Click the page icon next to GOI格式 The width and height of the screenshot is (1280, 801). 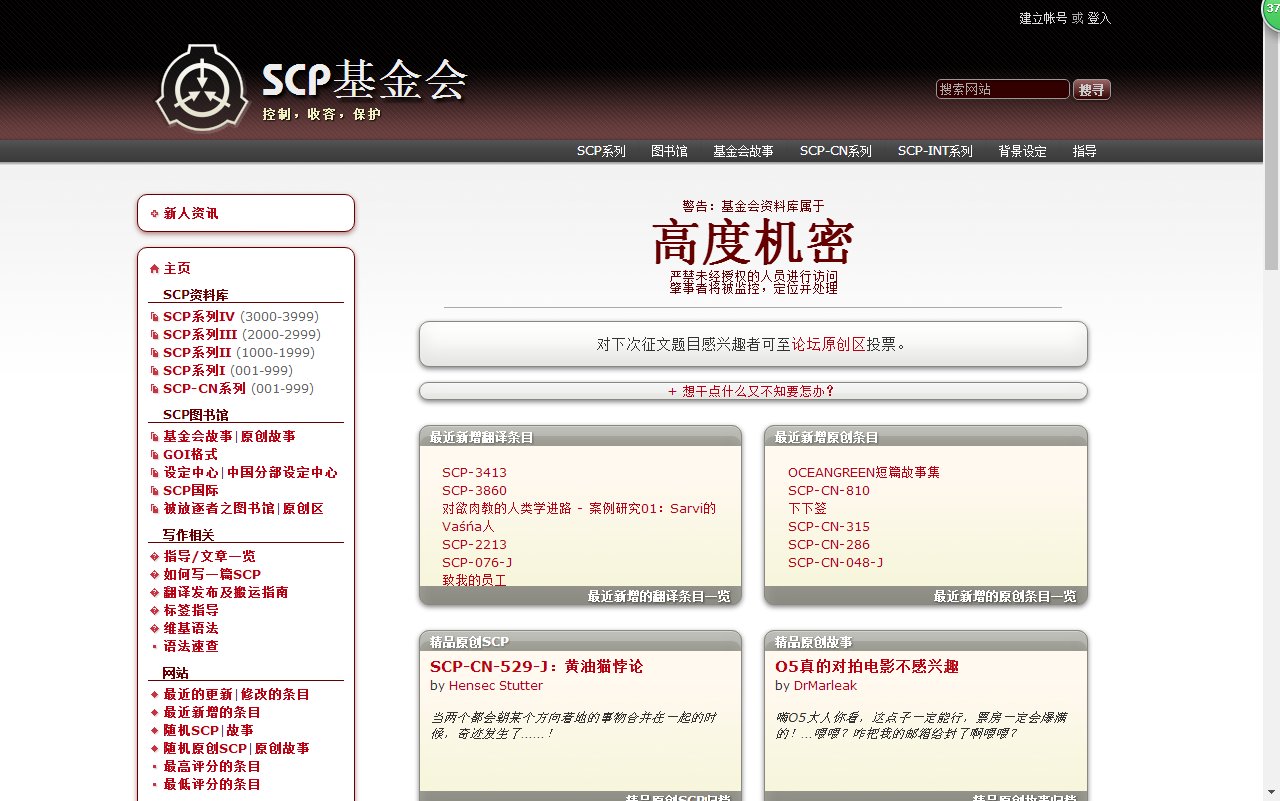[155, 454]
